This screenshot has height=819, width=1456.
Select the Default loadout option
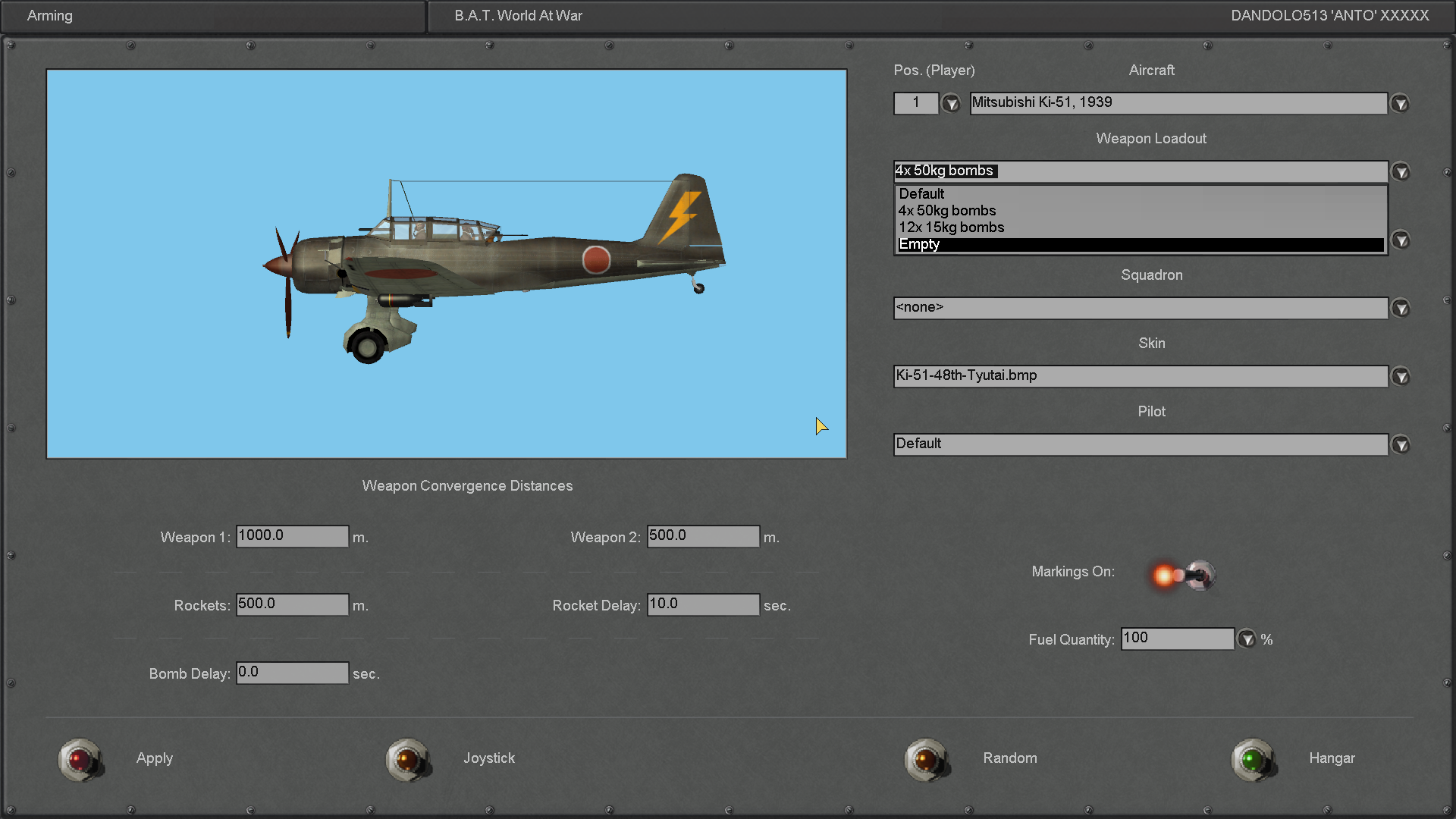coord(921,194)
